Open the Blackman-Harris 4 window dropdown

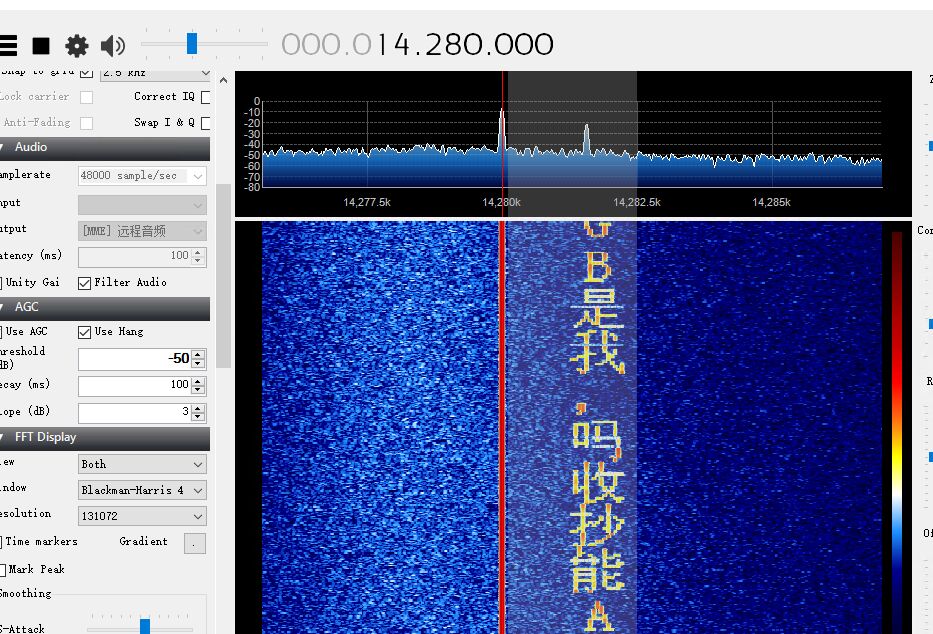[x=142, y=491]
